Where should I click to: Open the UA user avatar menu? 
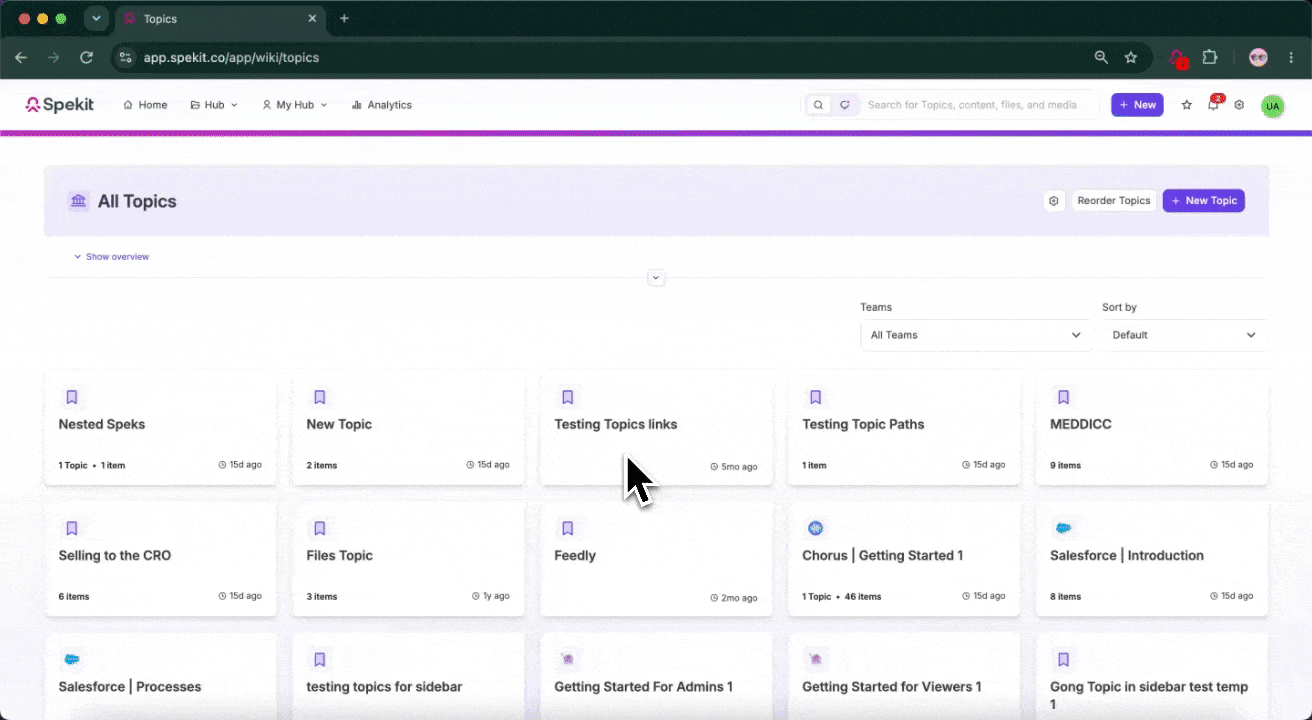point(1272,105)
